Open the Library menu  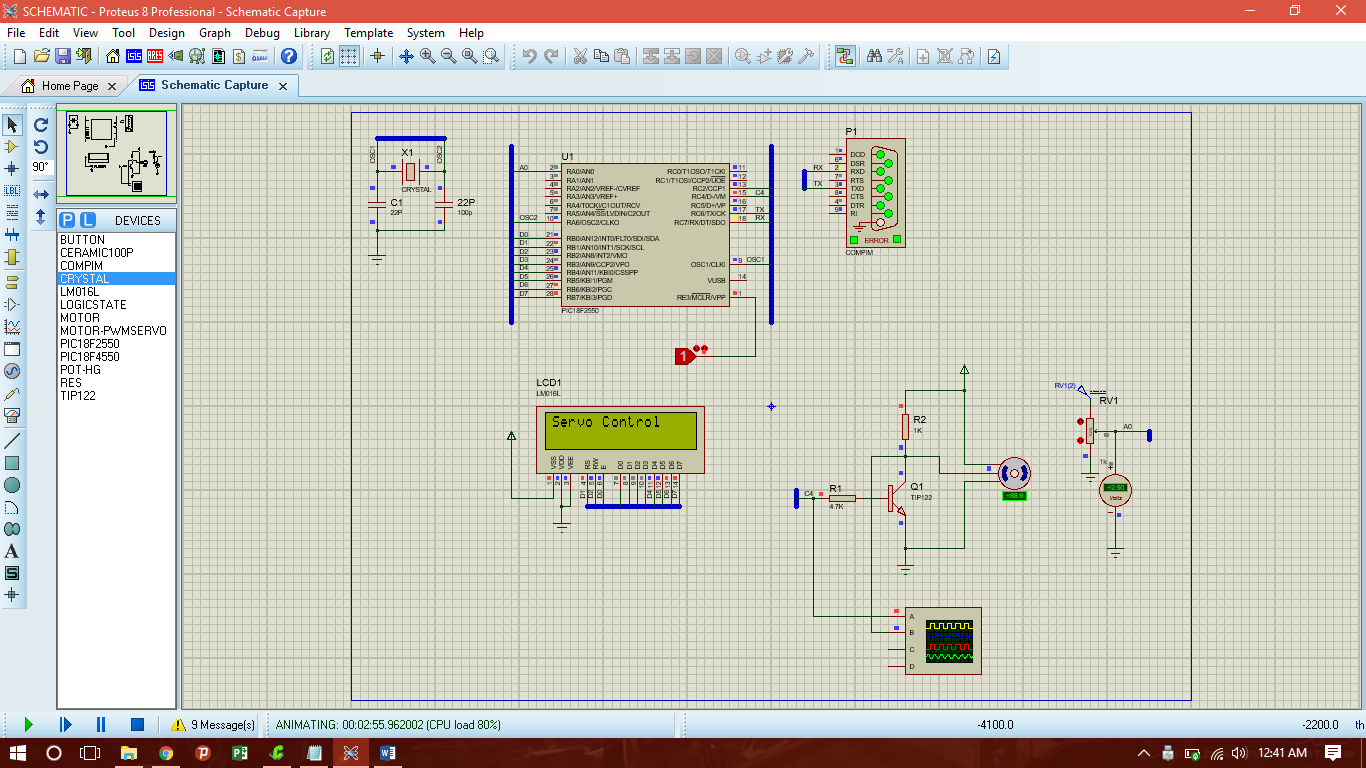click(x=312, y=33)
